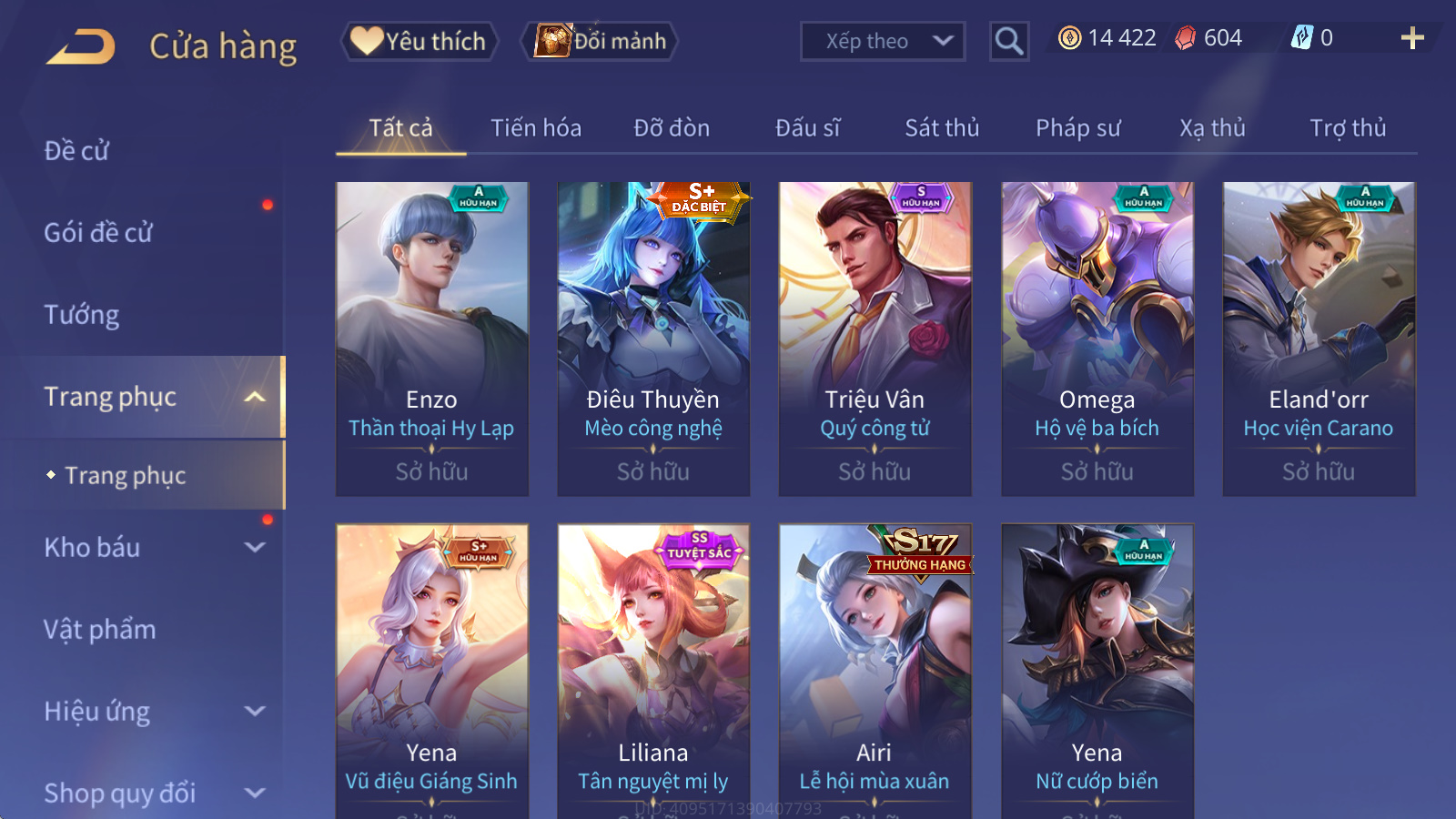Screen dimensions: 1456x819
Task: Open the Liliana Tân nguyệt mị ly skin
Action: click(x=653, y=671)
